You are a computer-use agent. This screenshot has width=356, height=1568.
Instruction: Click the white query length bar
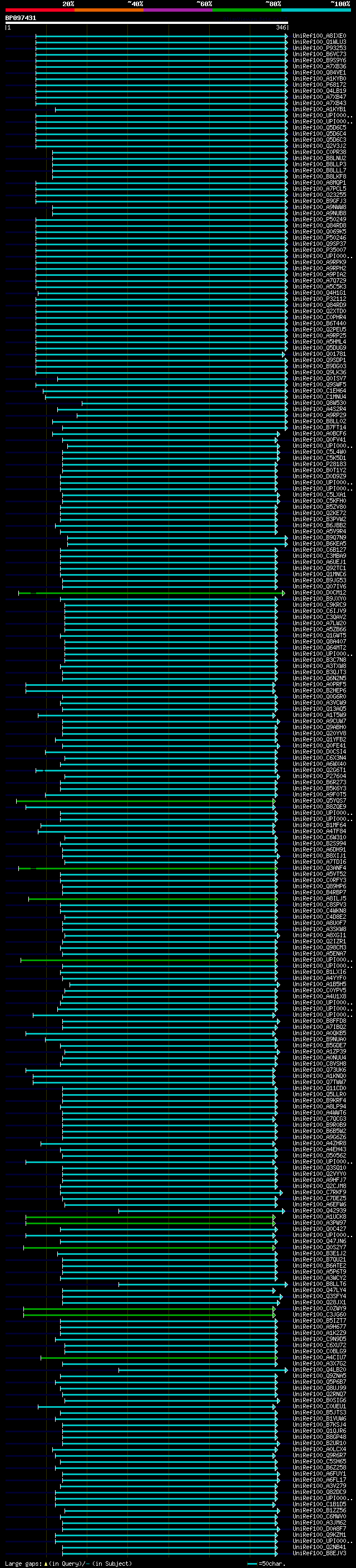tap(147, 22)
